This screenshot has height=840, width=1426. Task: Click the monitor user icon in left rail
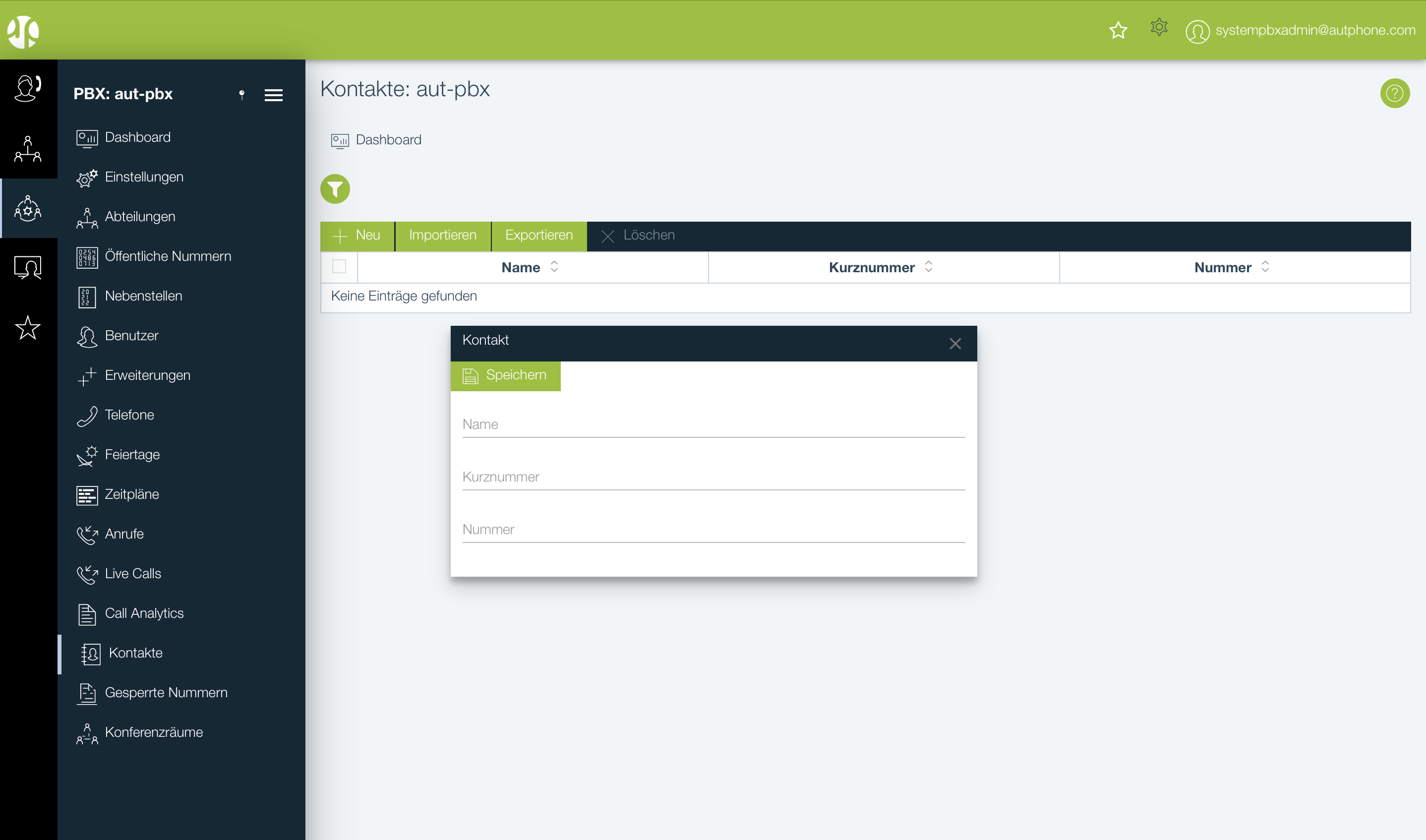28,267
